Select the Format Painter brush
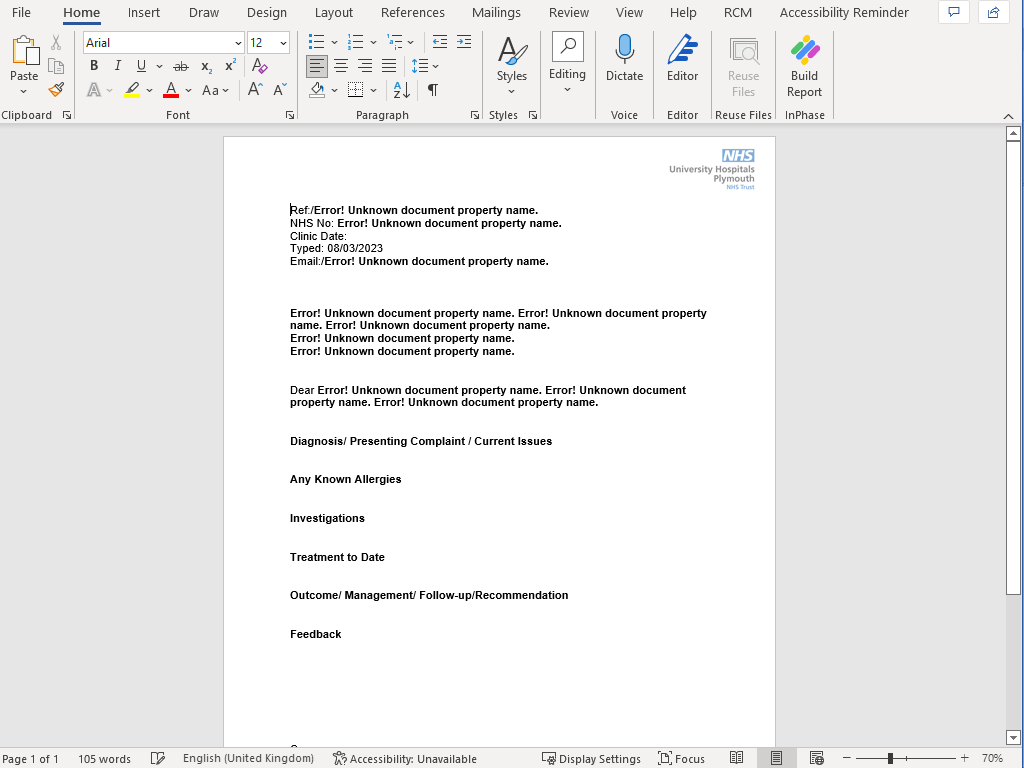The width and height of the screenshot is (1024, 768). pos(56,89)
